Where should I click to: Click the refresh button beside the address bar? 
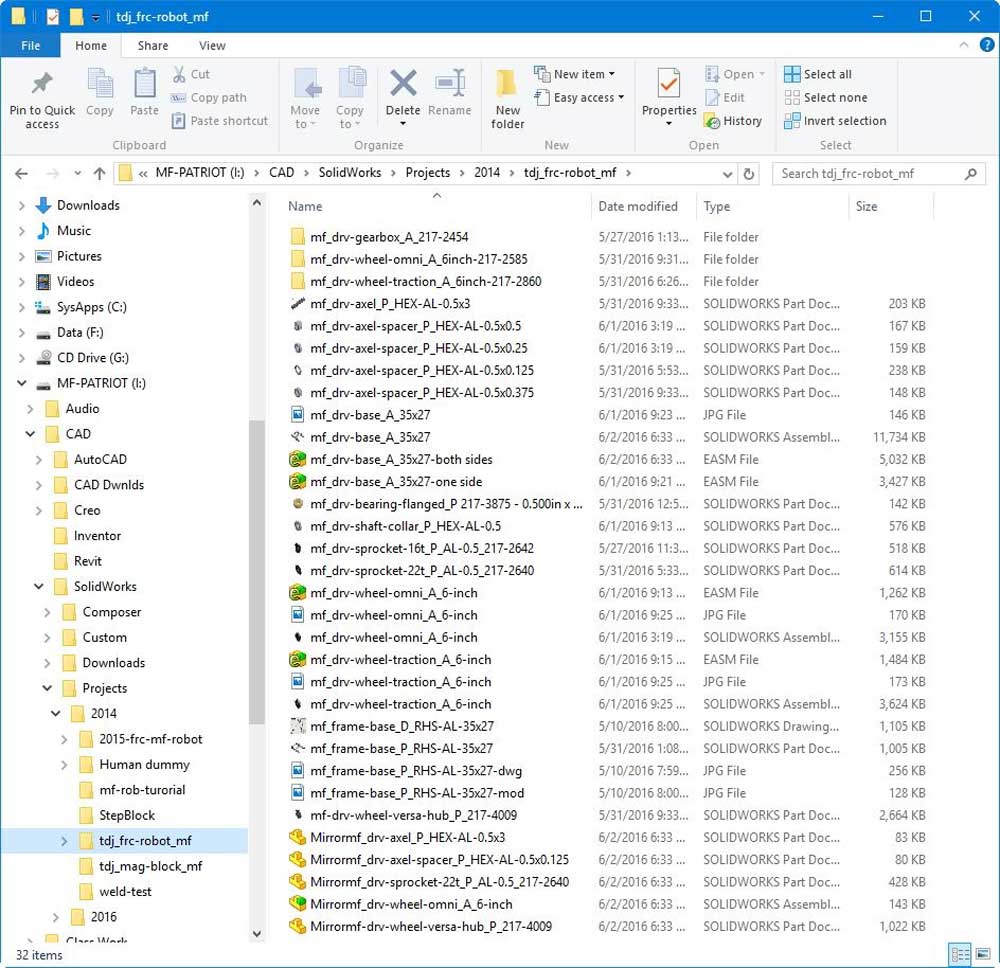tap(749, 173)
